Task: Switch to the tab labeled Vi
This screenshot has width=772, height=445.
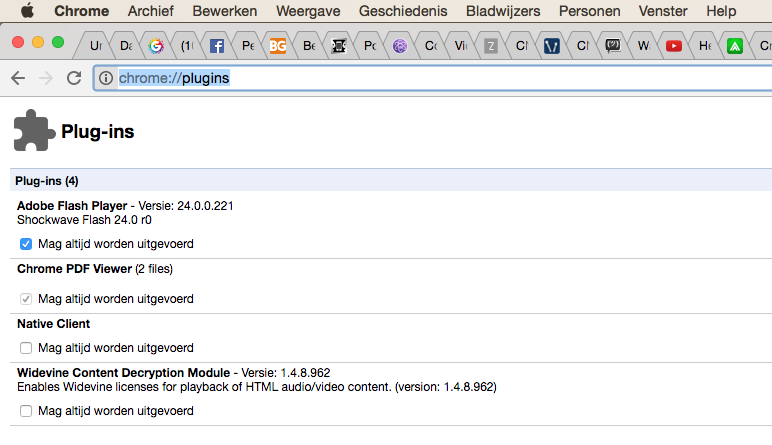Action: tap(461, 46)
